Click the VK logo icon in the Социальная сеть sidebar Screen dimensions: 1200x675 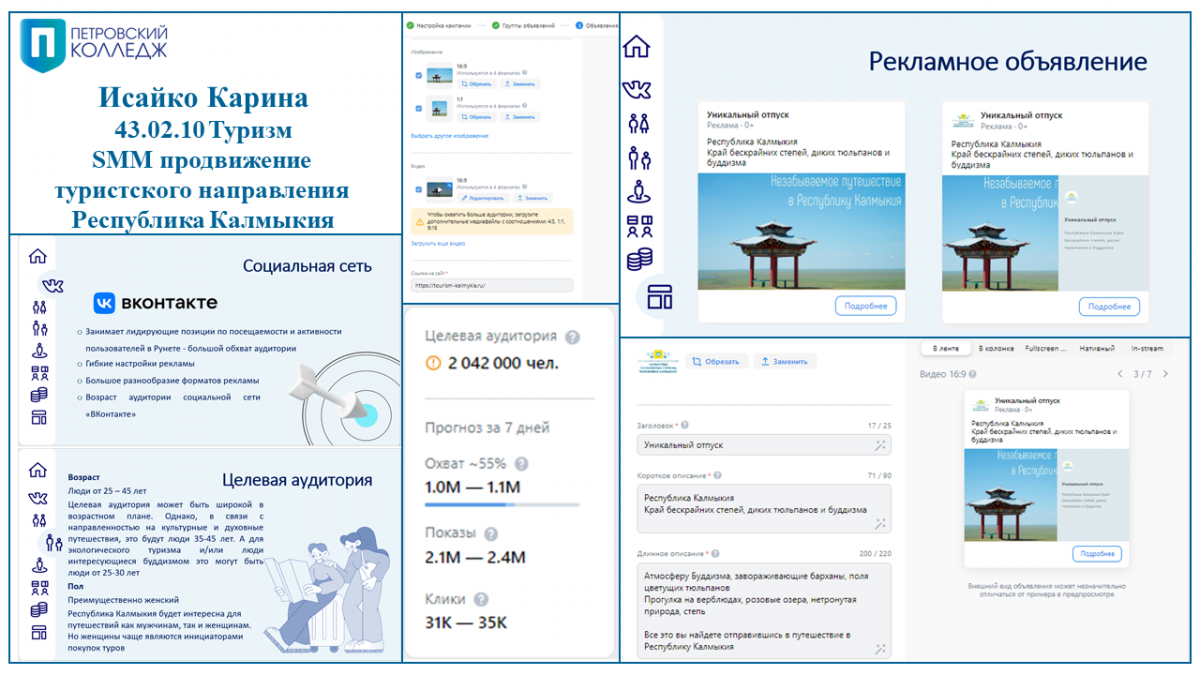click(x=53, y=286)
